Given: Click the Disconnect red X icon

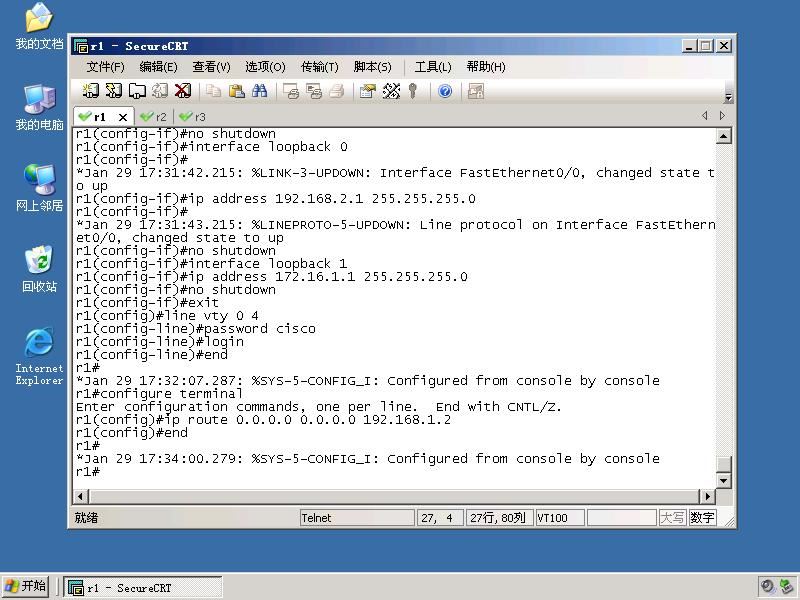Looking at the screenshot, I should coord(183,91).
